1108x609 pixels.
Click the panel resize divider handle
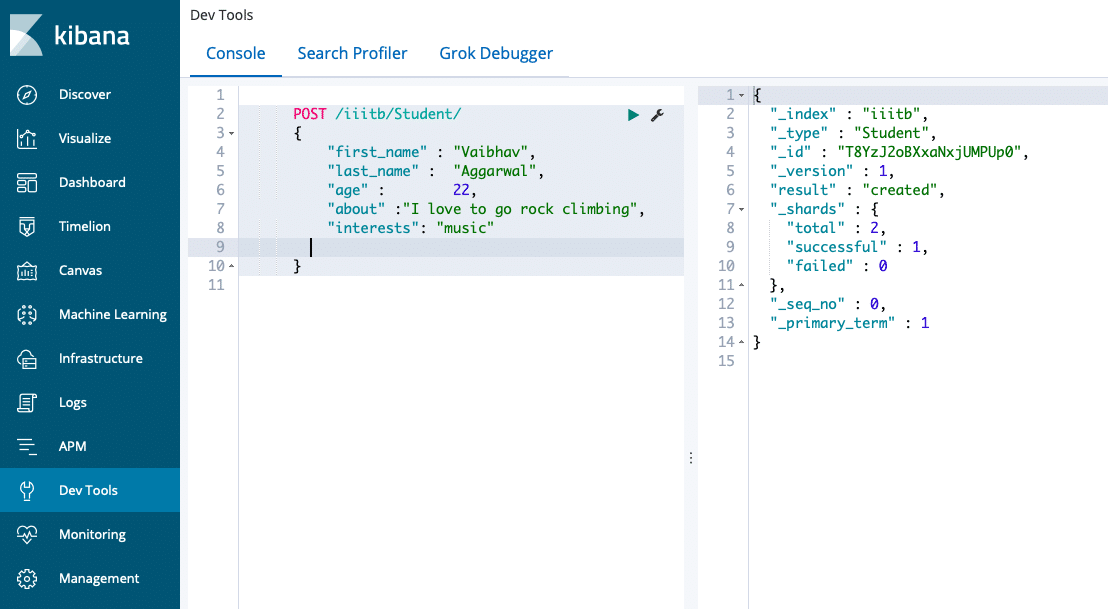[x=690, y=458]
